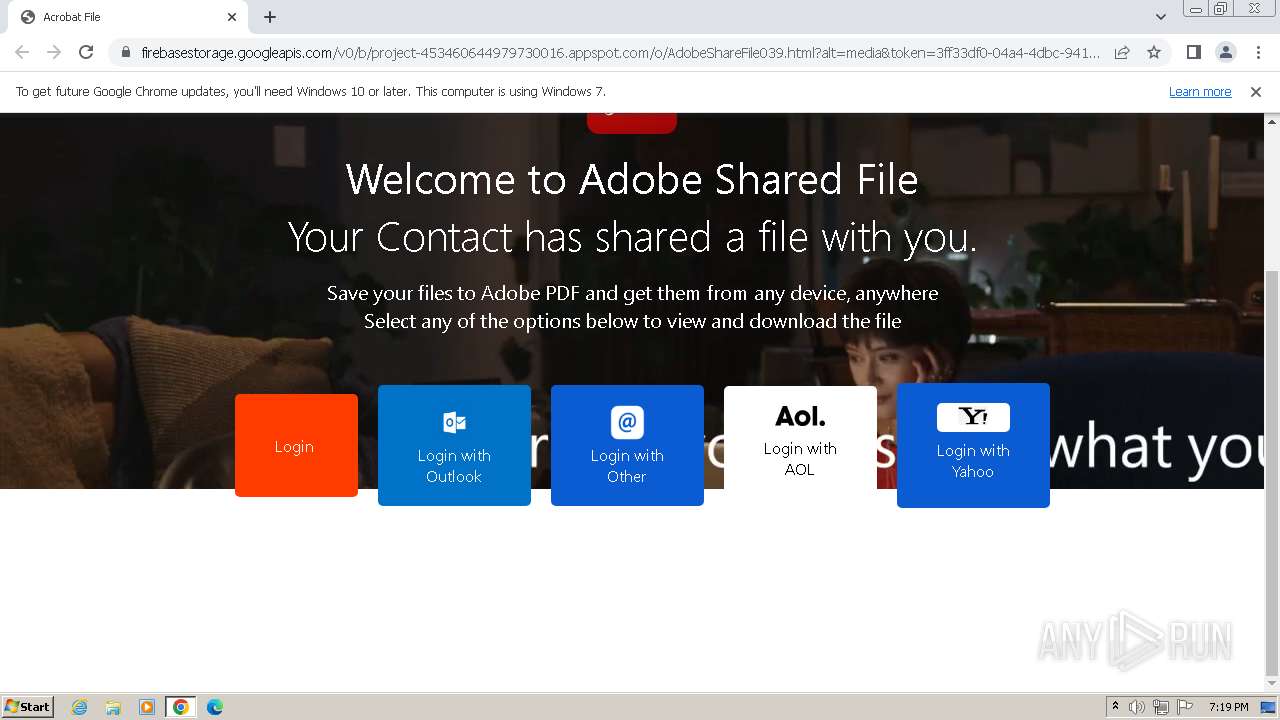Go back with browser back arrow
The height and width of the screenshot is (720, 1280).
(x=22, y=52)
